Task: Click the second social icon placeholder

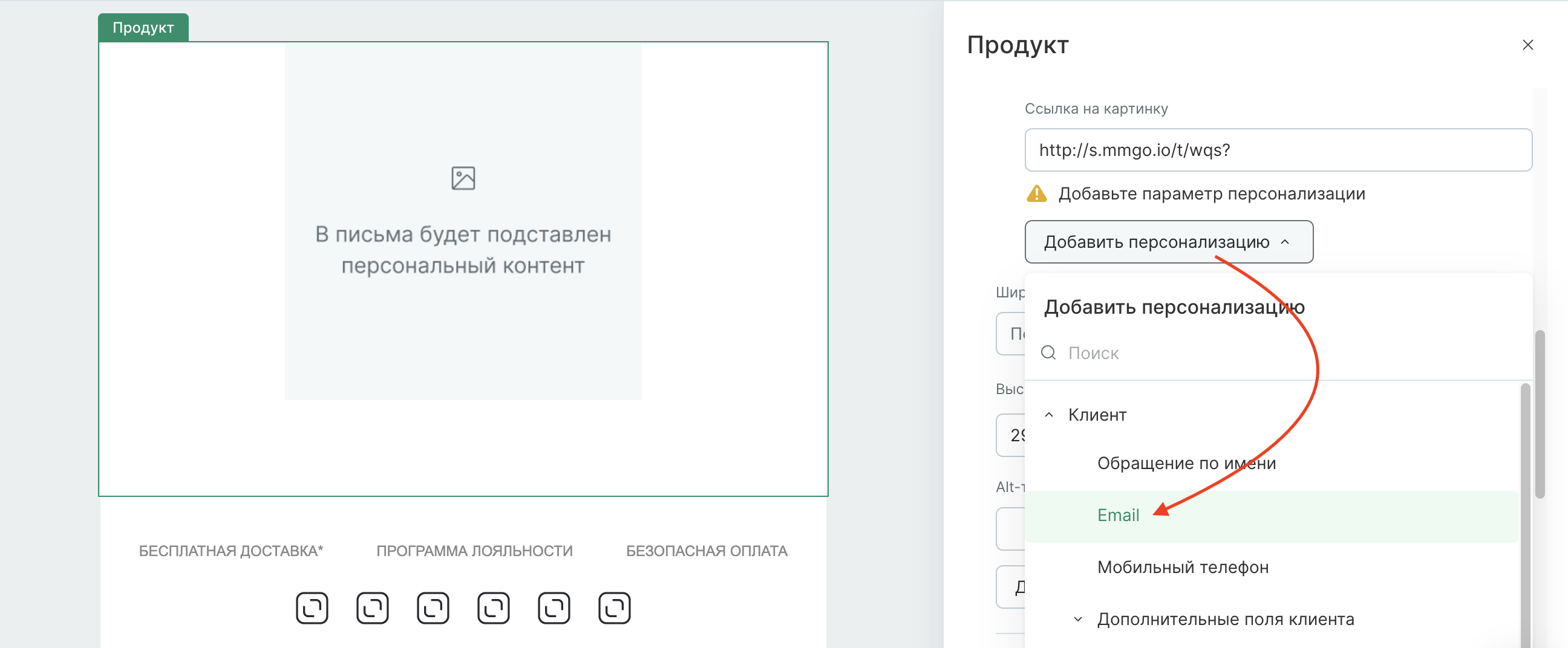Action: click(x=372, y=607)
